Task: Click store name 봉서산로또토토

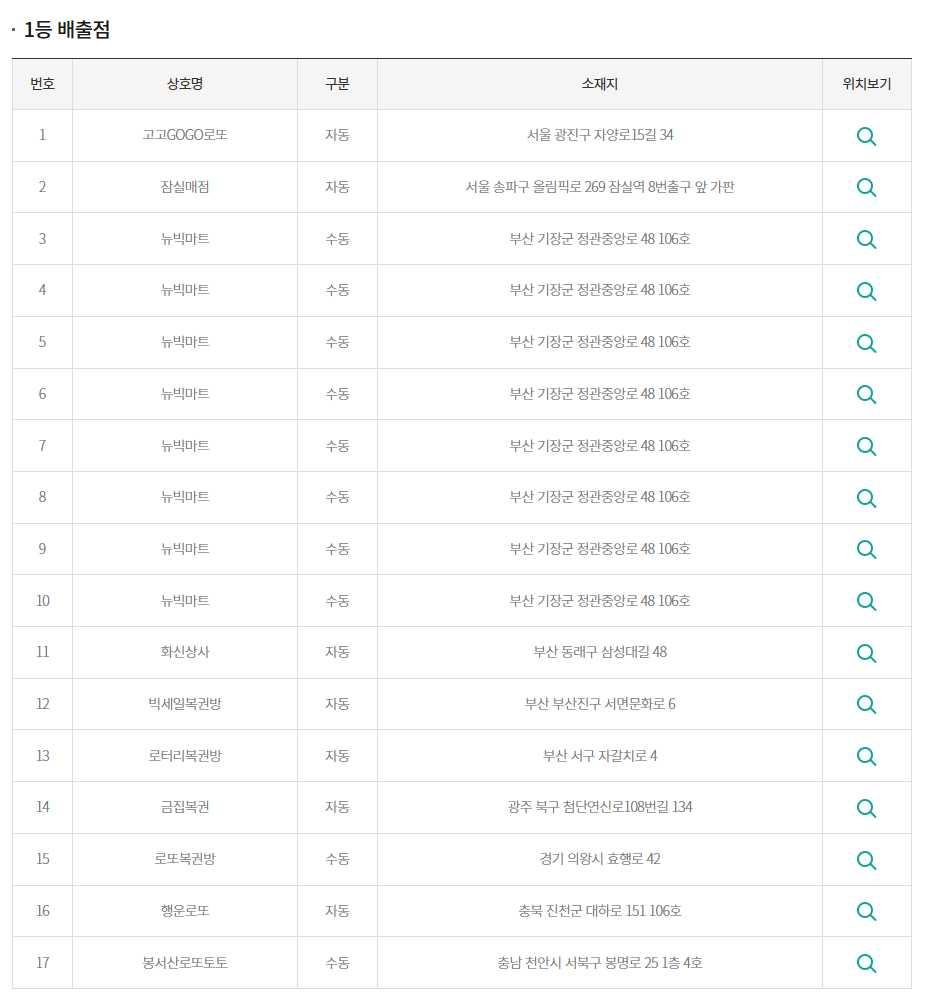Action: (x=185, y=963)
